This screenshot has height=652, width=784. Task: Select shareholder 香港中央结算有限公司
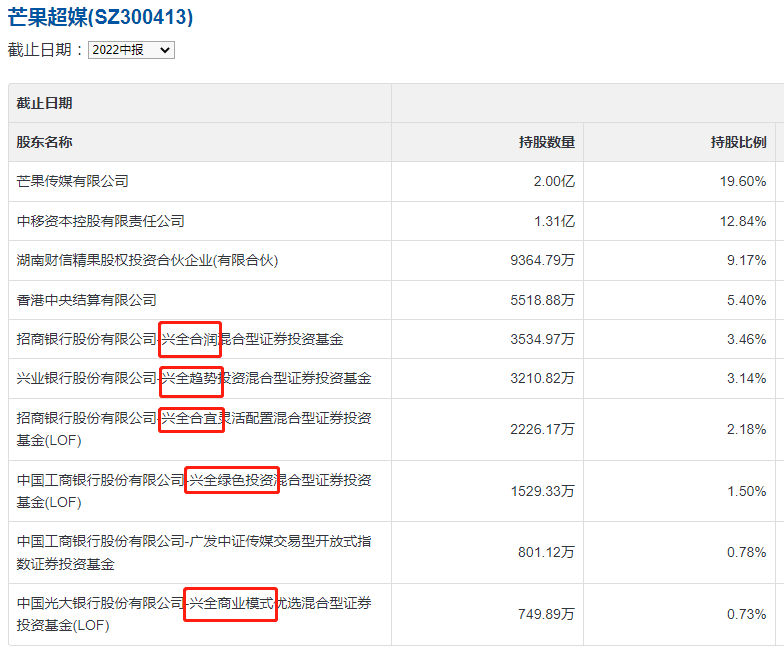click(x=86, y=300)
